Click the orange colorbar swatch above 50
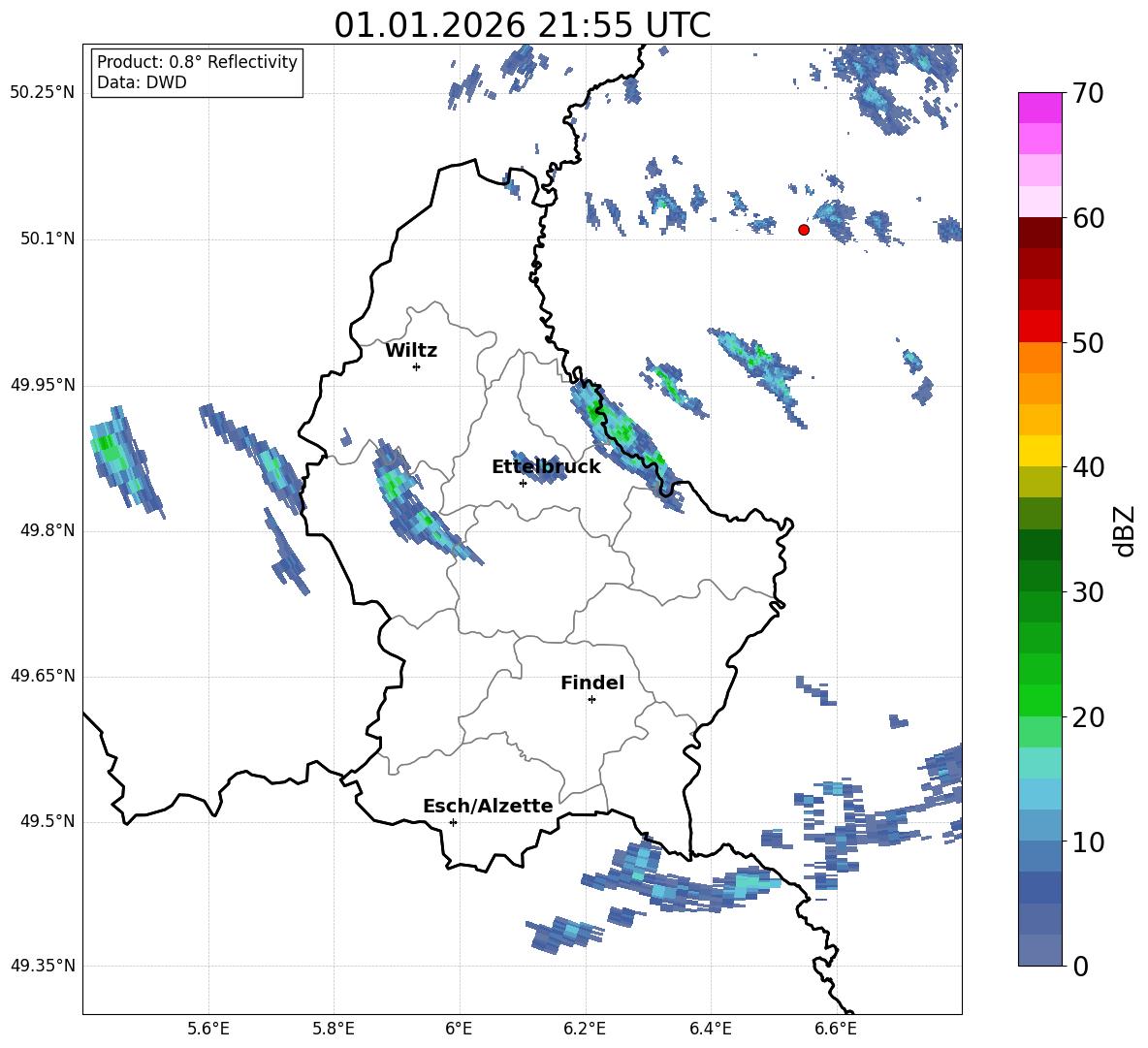The width and height of the screenshot is (1148, 1048). 1039,357
